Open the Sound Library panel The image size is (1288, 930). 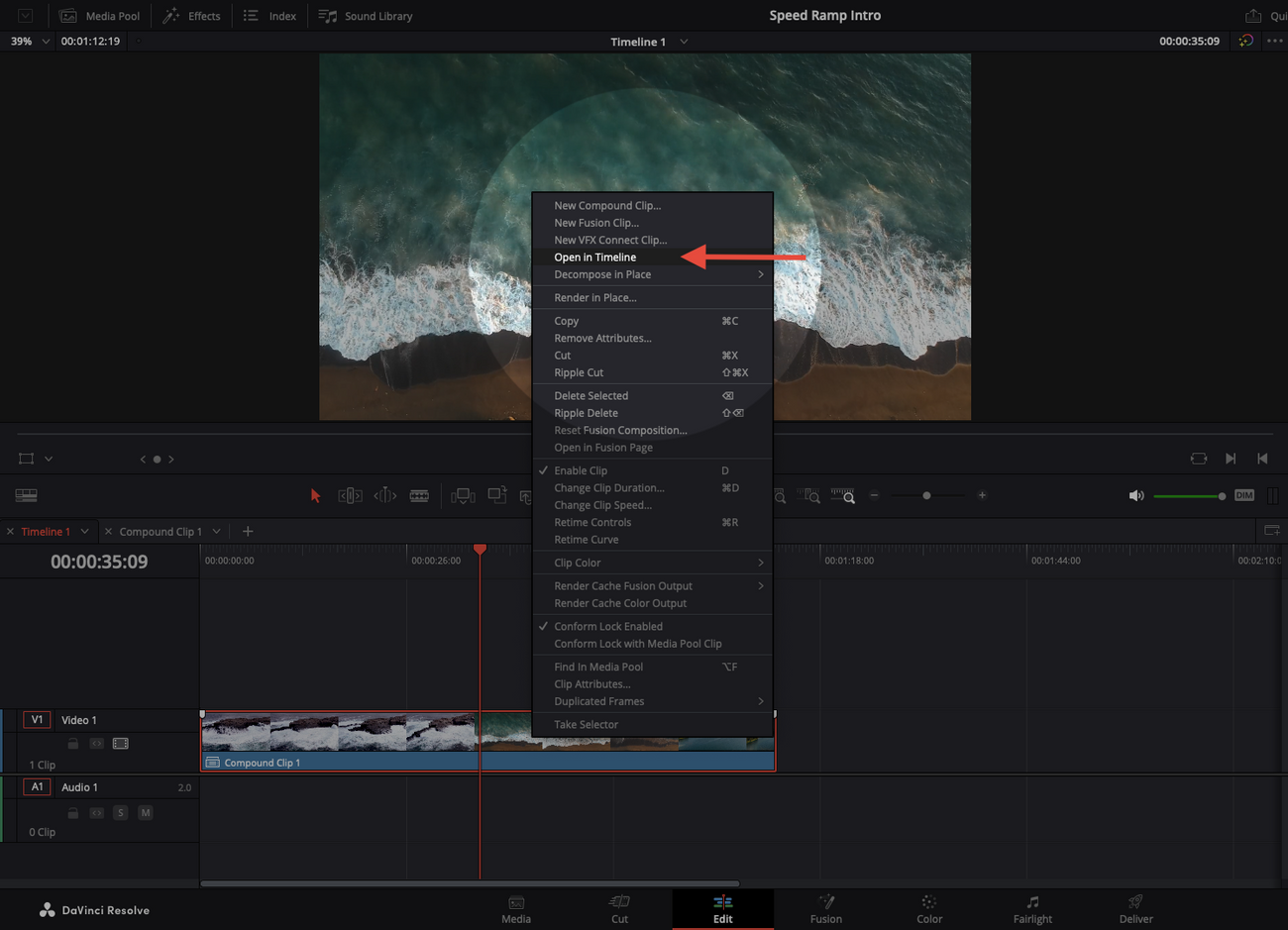366,16
